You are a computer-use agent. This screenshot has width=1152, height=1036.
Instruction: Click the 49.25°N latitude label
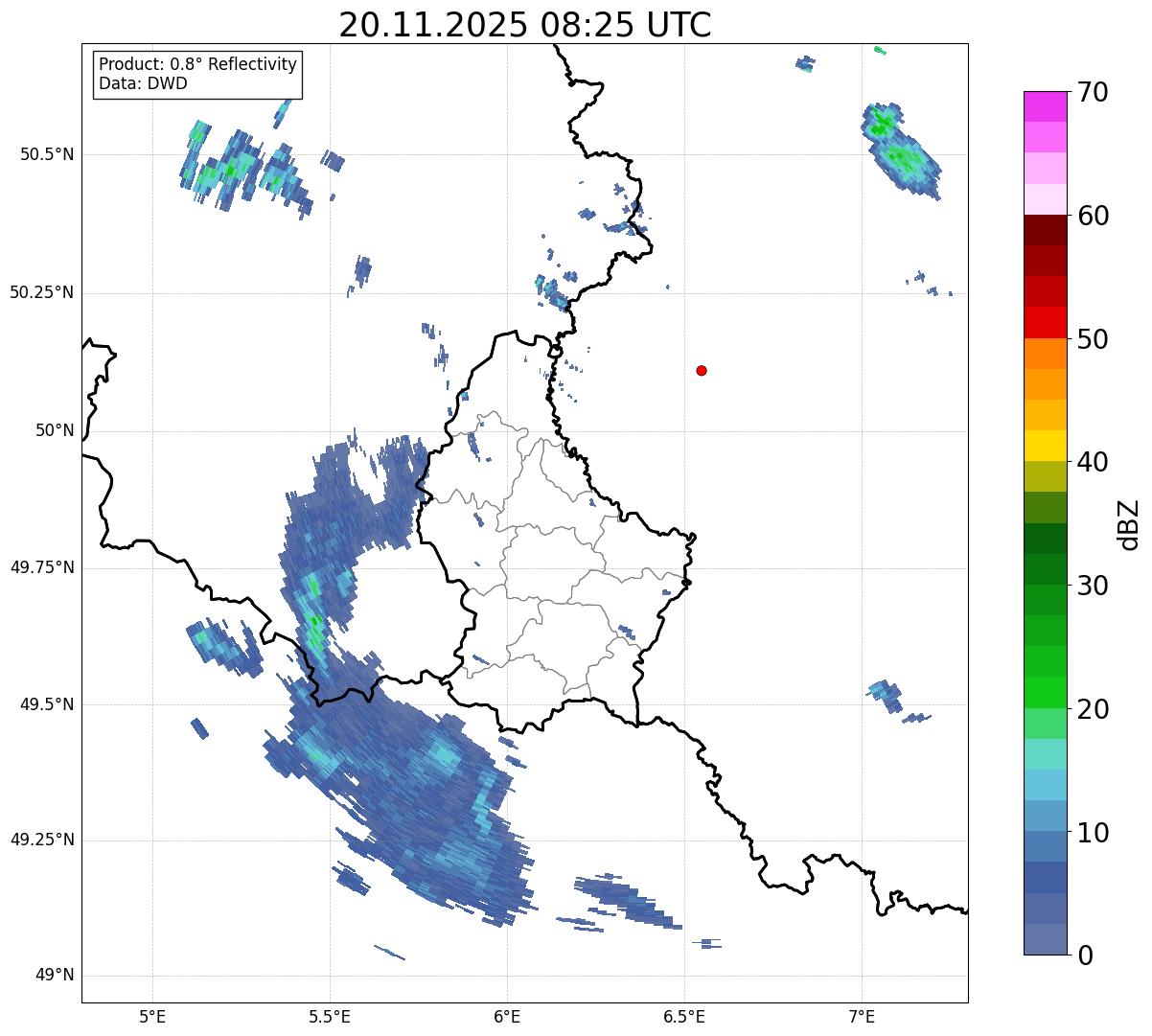42,840
